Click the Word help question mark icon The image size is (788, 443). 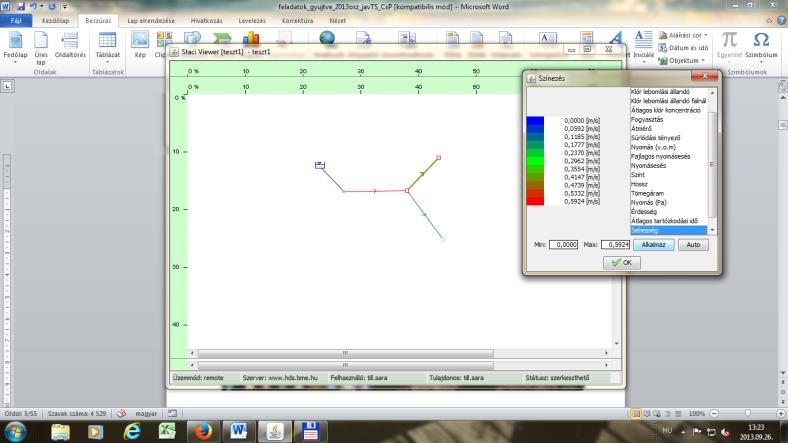[781, 21]
